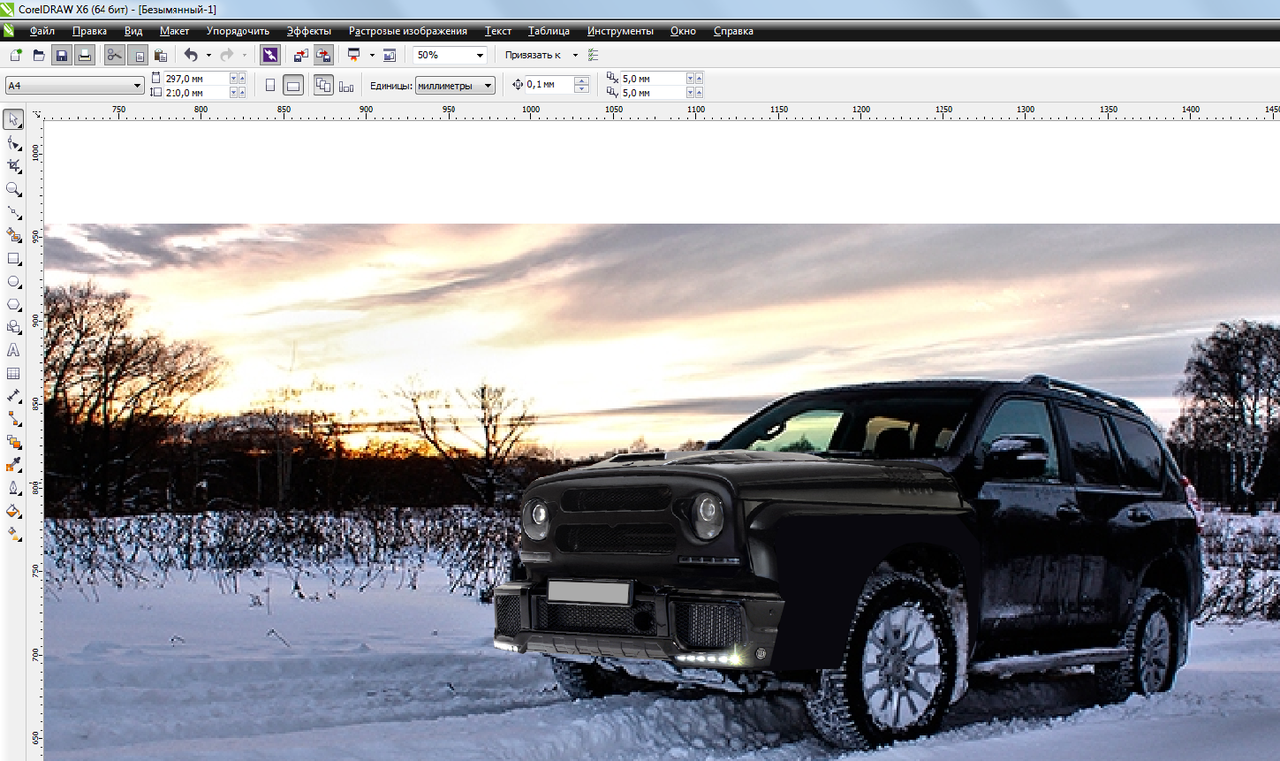Toggle Current Page layout button
The image size is (1280, 761).
click(347, 86)
